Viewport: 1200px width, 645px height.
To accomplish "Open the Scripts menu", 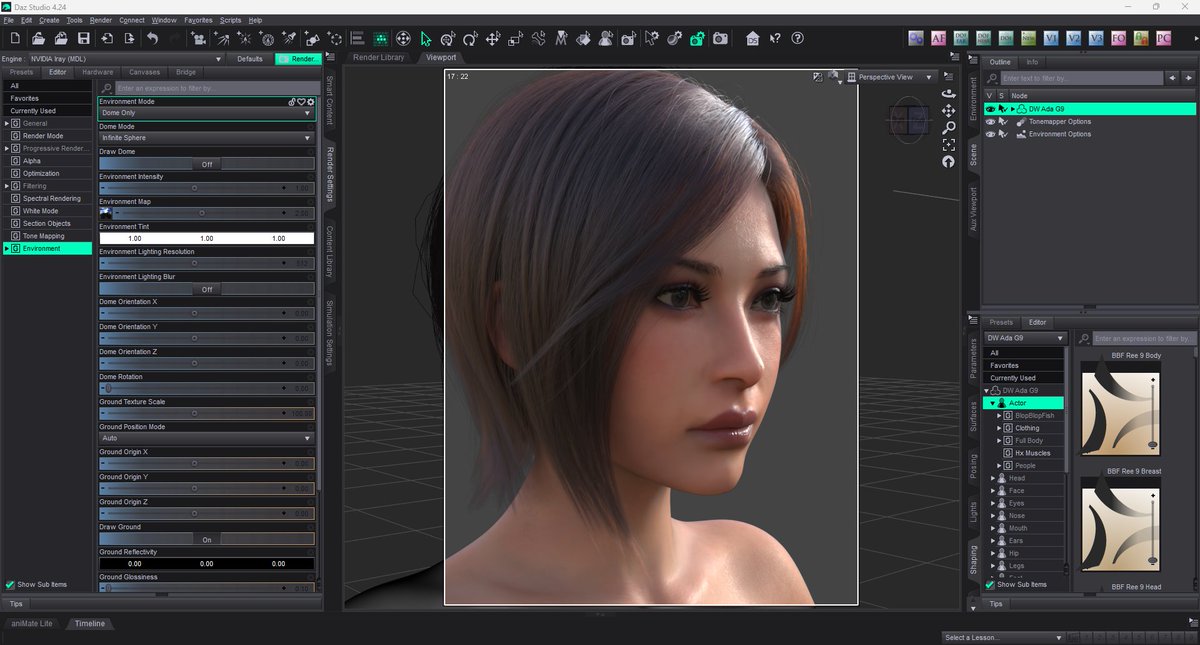I will point(230,20).
